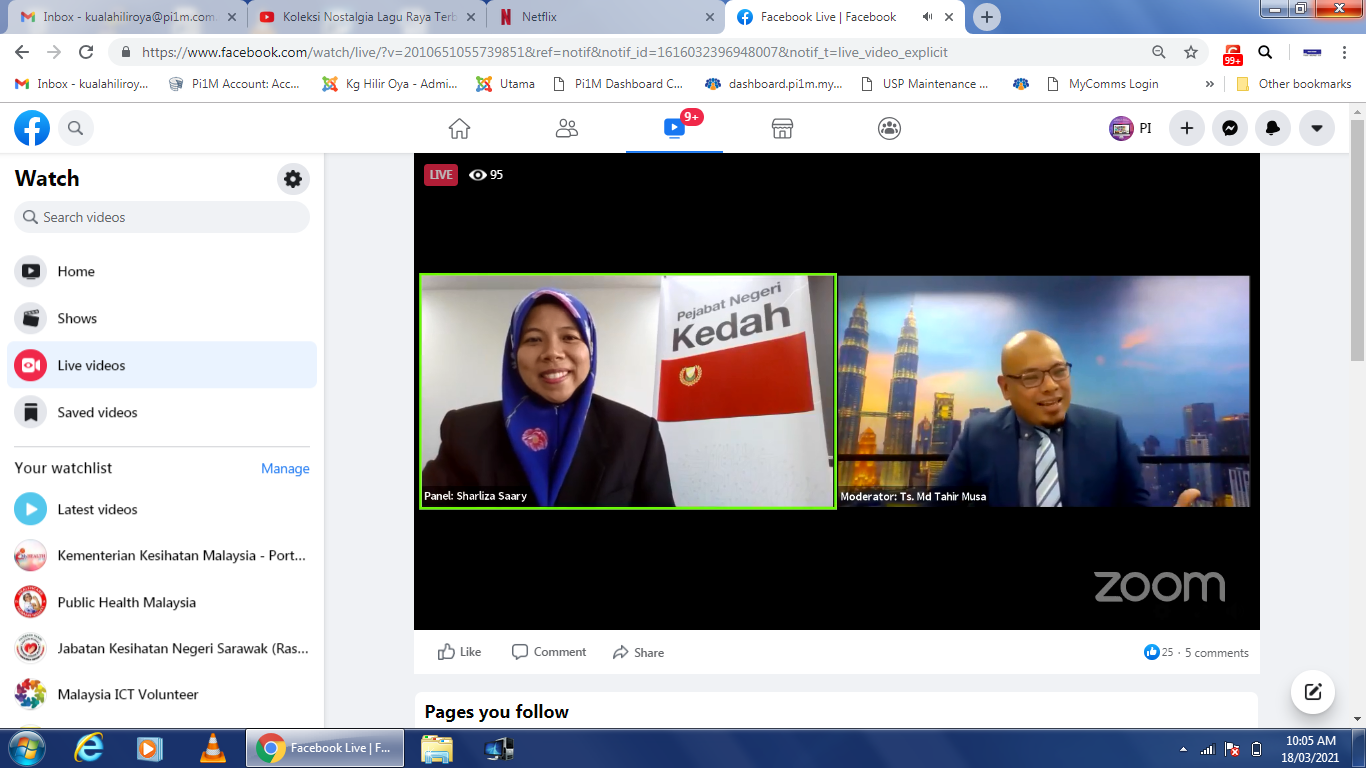Share the live video
Screen dimensions: 1366x768
click(x=638, y=652)
